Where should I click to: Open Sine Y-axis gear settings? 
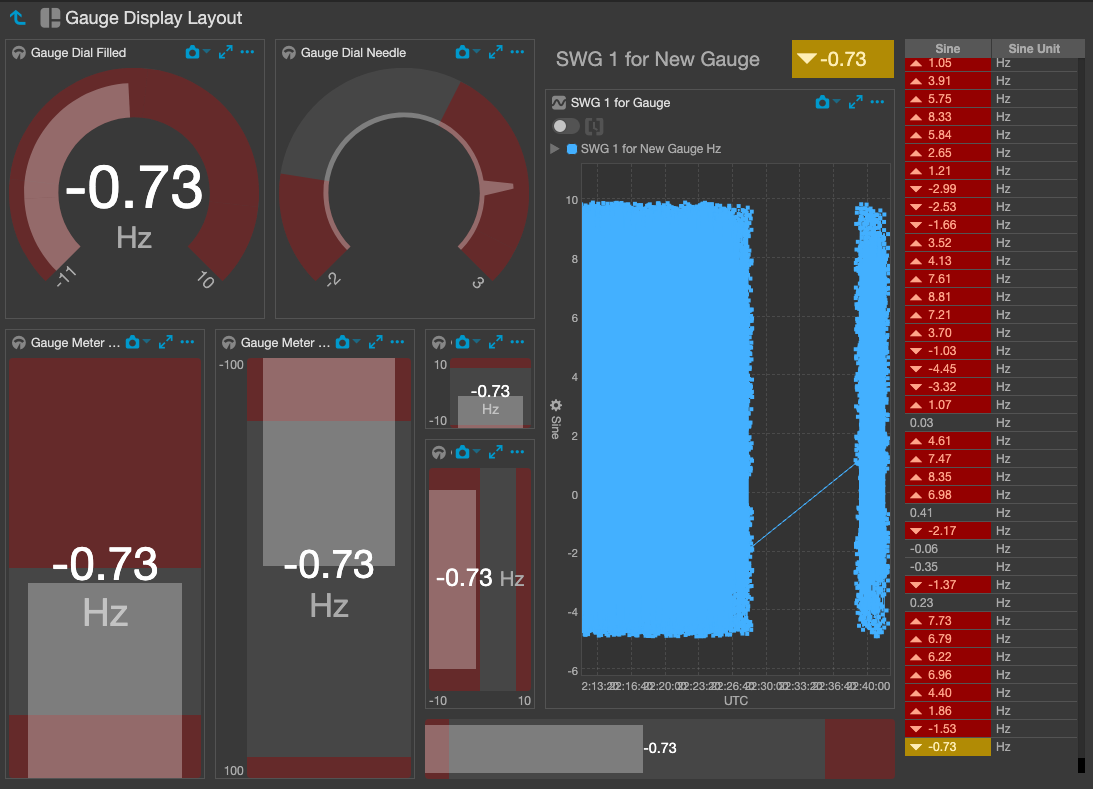point(556,405)
